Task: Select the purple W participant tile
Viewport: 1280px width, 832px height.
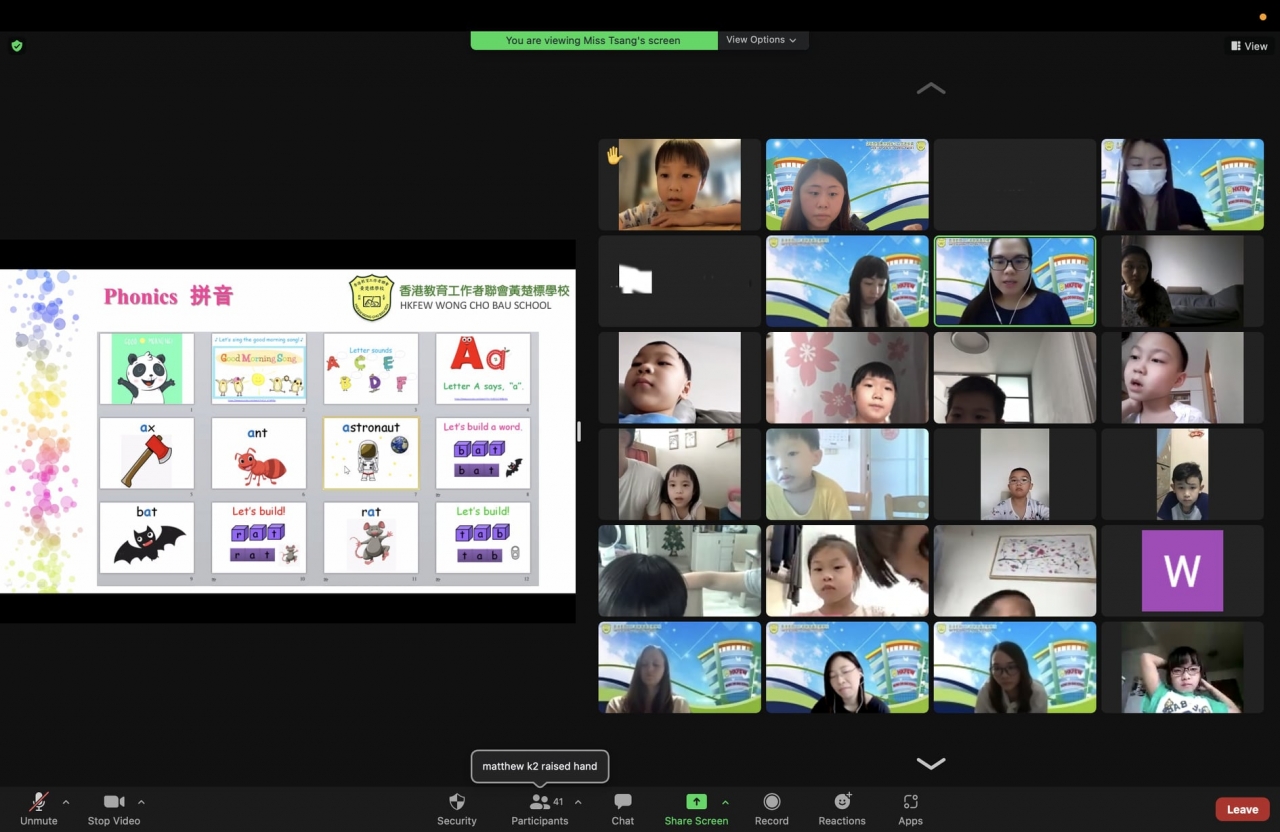Action: [1182, 570]
